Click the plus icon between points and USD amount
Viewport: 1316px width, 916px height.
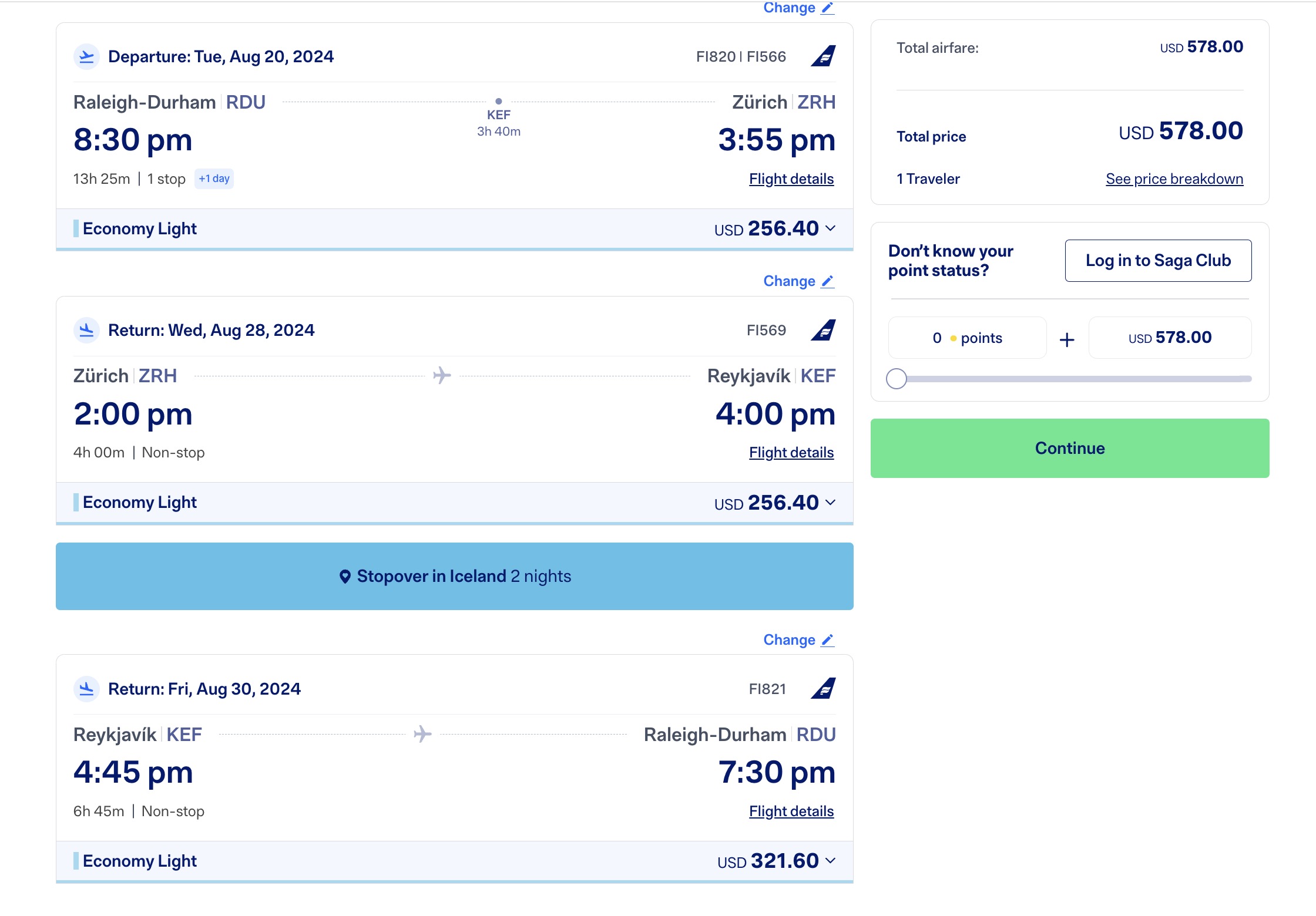tap(1067, 339)
